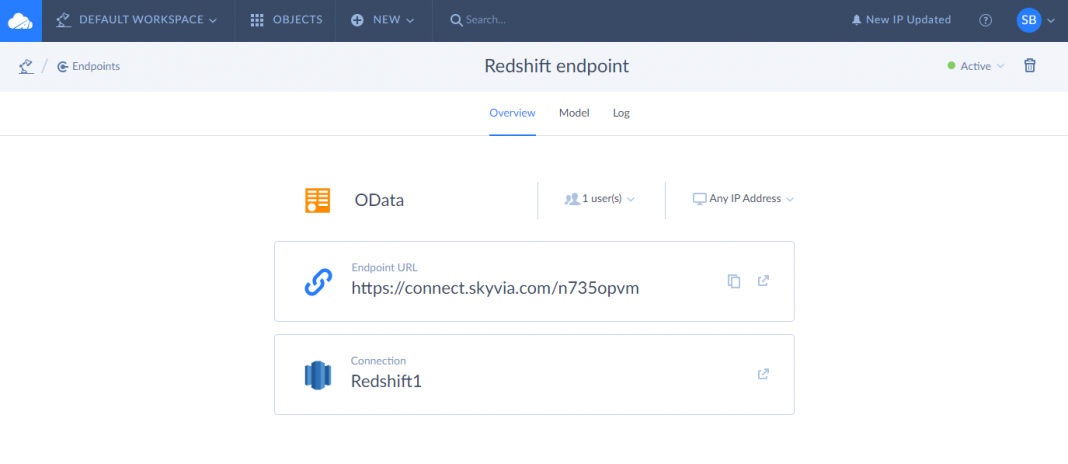Copy the endpoint URL to clipboard
Image resolution: width=1068 pixels, height=464 pixels.
[x=734, y=282]
